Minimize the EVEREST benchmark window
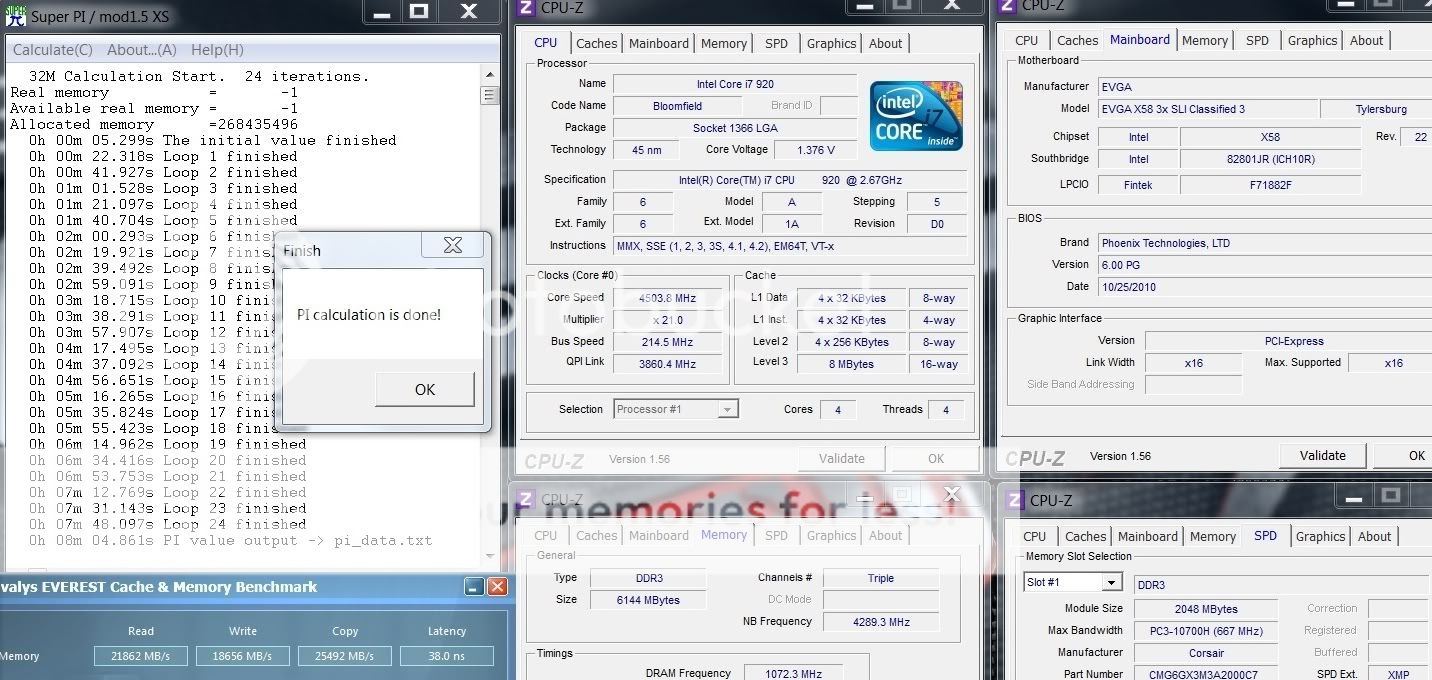 [475, 587]
